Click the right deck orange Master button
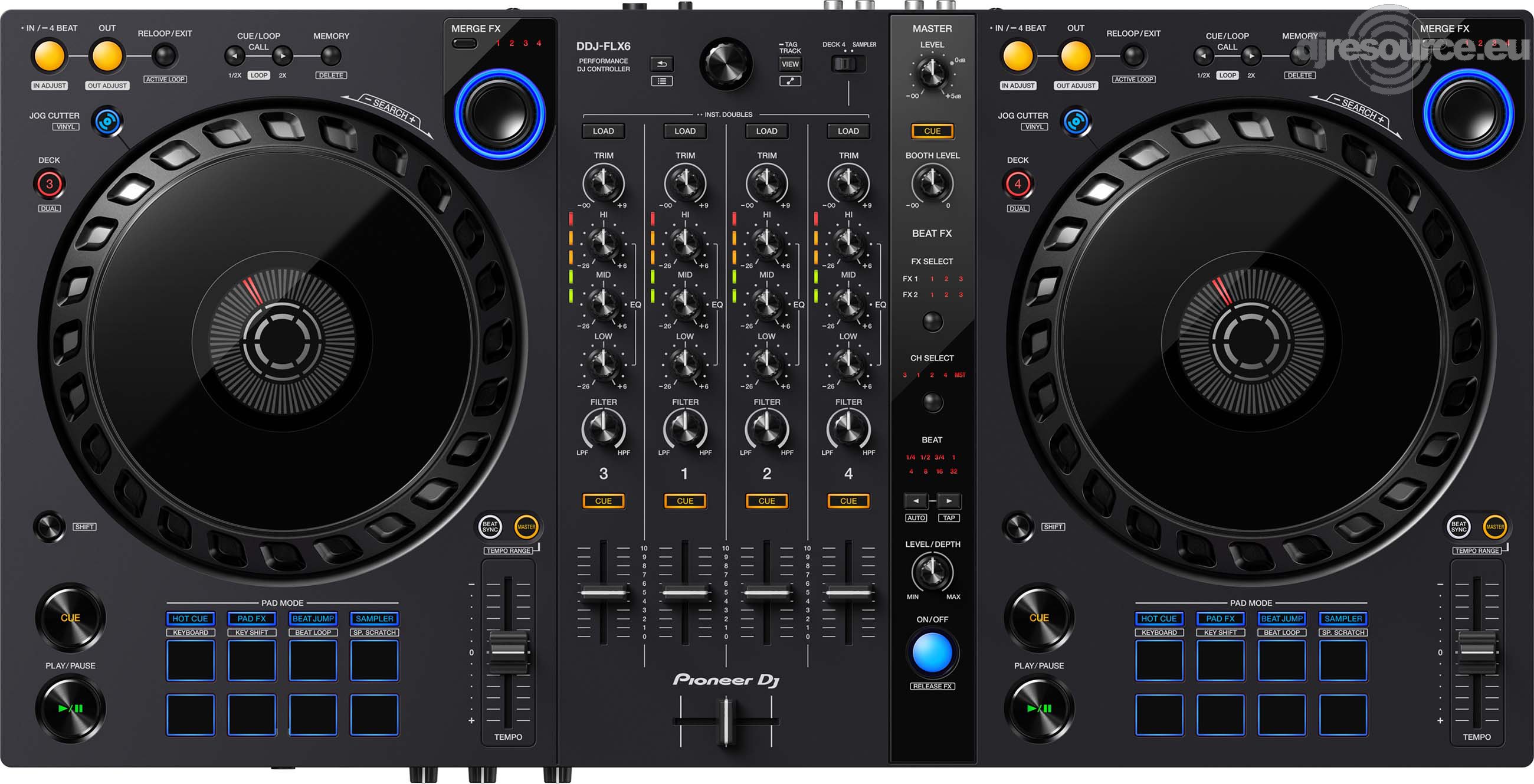1534x784 pixels. tap(1494, 526)
